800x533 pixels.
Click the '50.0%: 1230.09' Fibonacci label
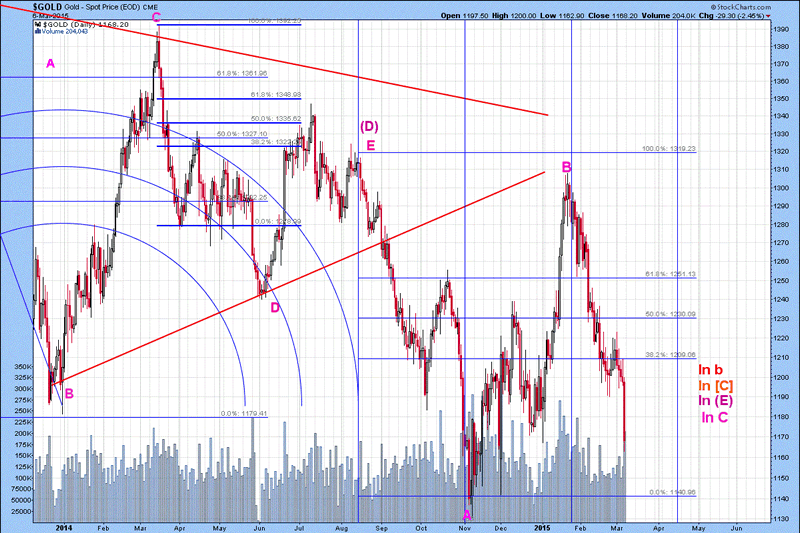[x=670, y=315]
